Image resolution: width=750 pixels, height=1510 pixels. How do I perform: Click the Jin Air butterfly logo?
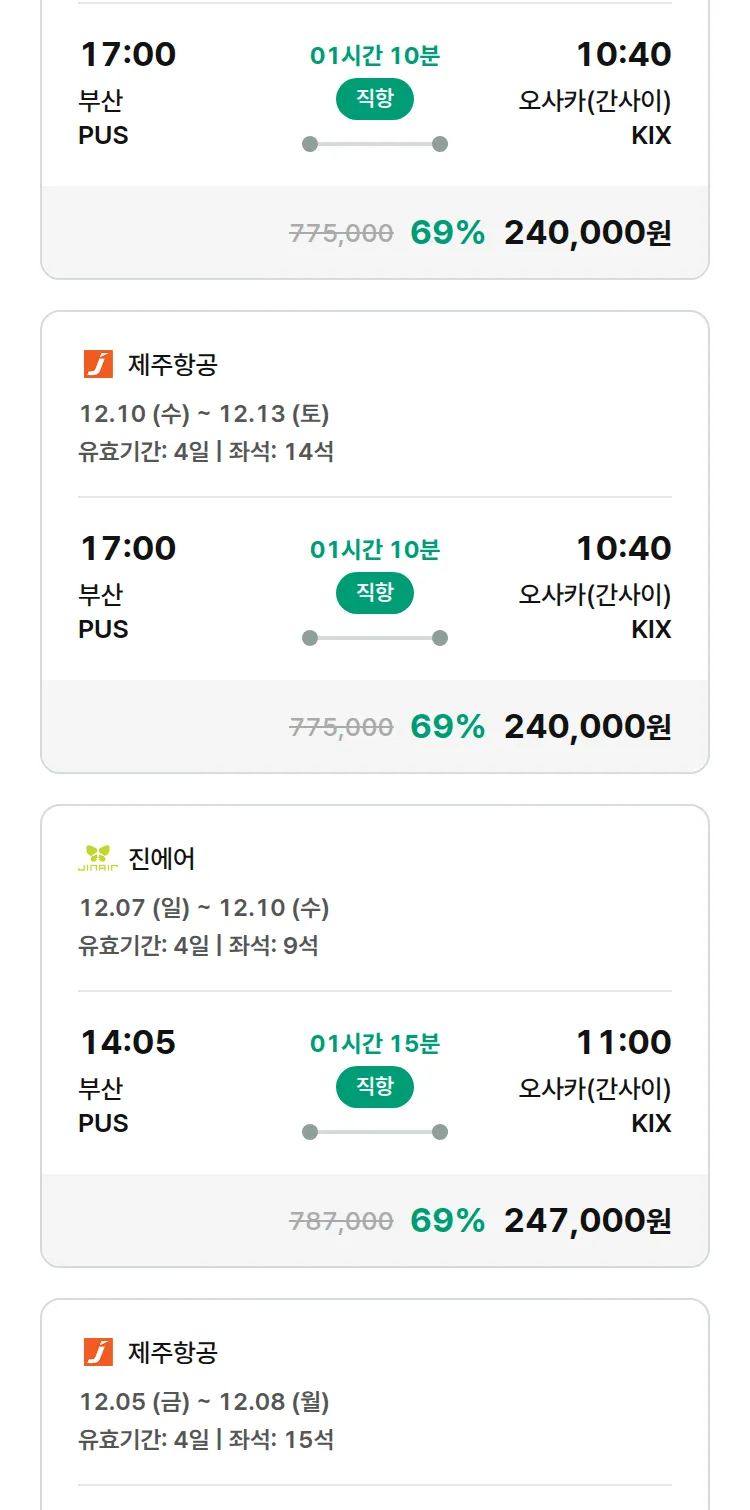pos(98,858)
